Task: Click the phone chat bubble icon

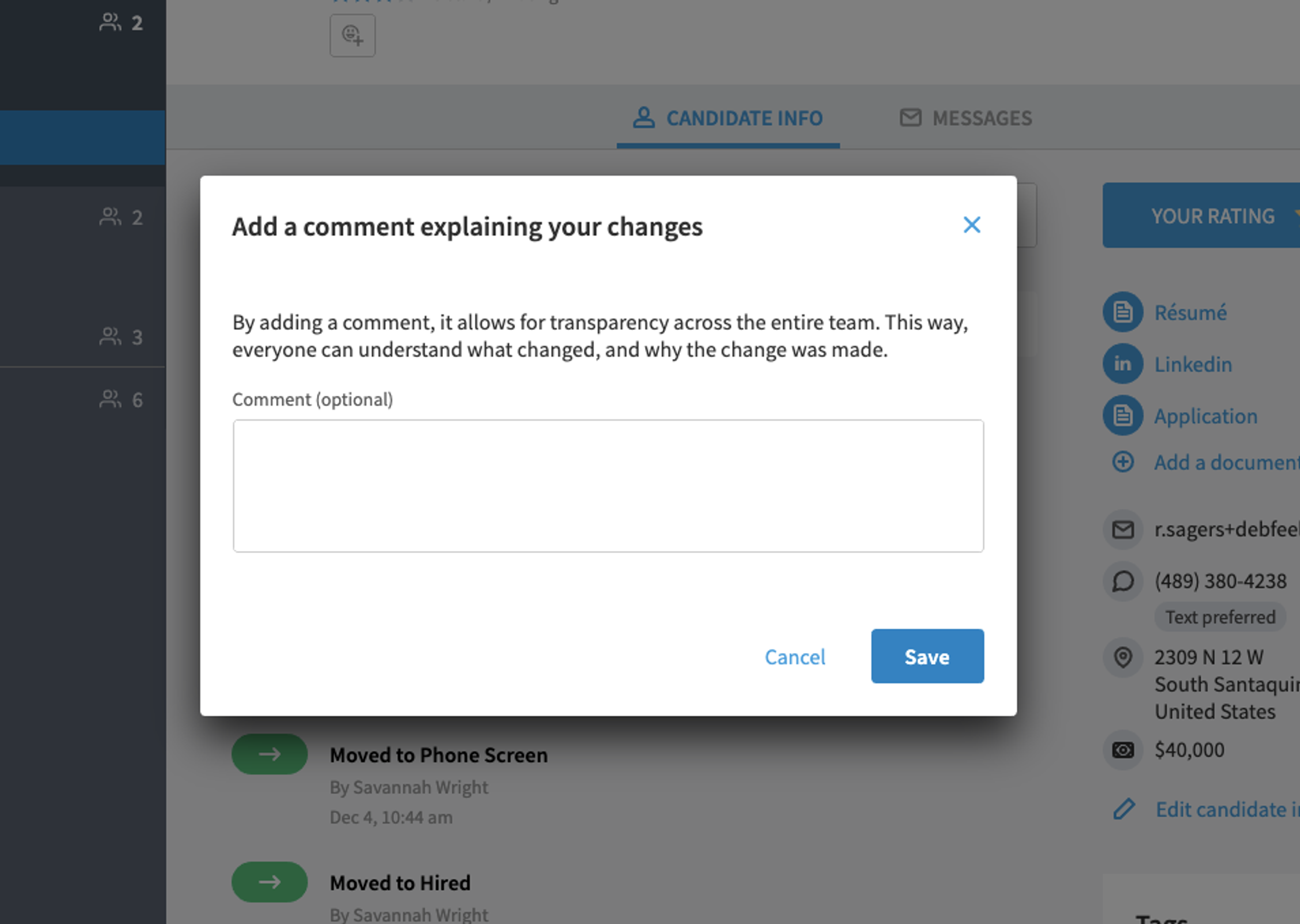Action: coord(1123,581)
